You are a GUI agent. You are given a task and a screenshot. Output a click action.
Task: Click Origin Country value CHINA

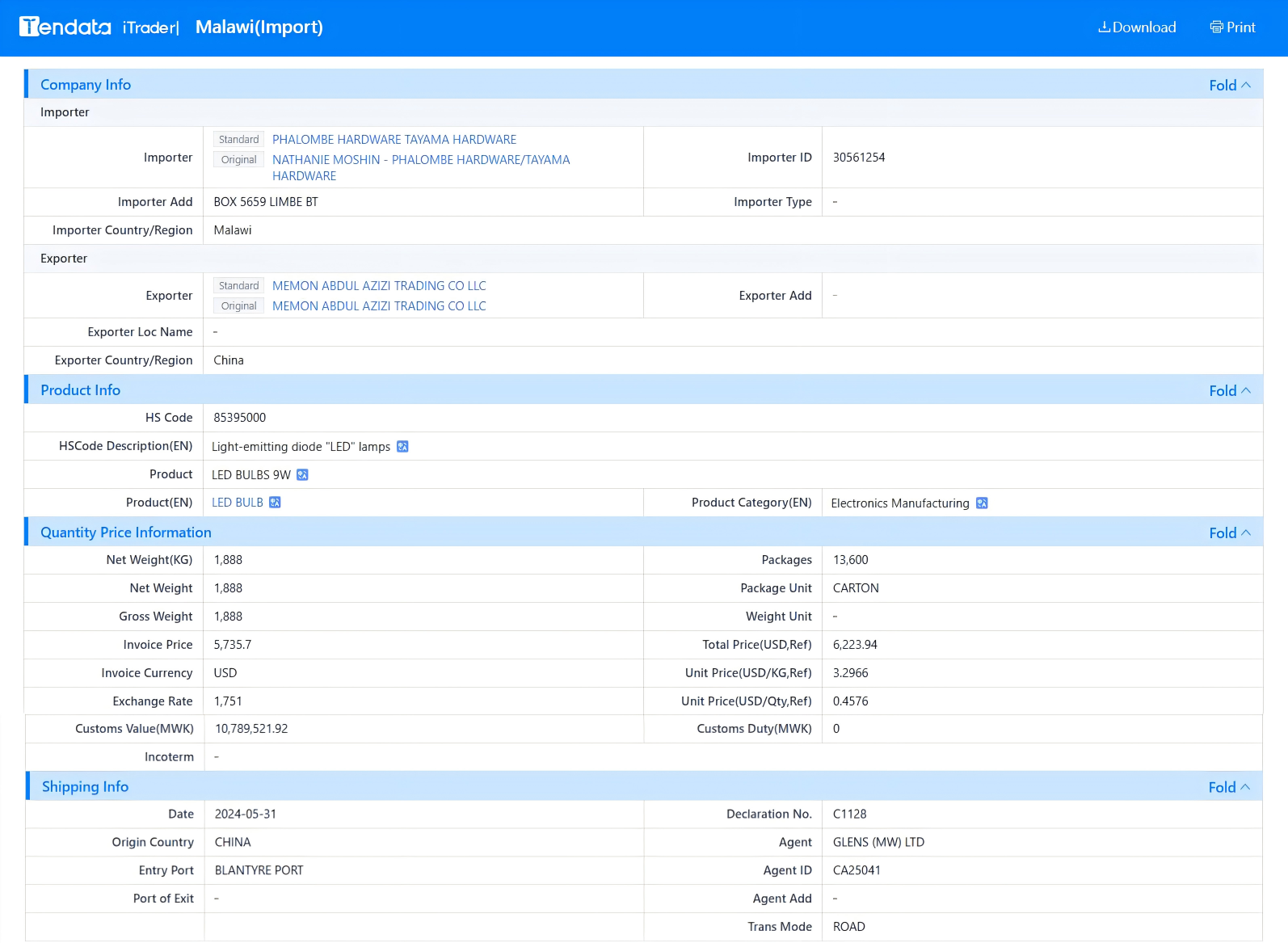tap(233, 843)
